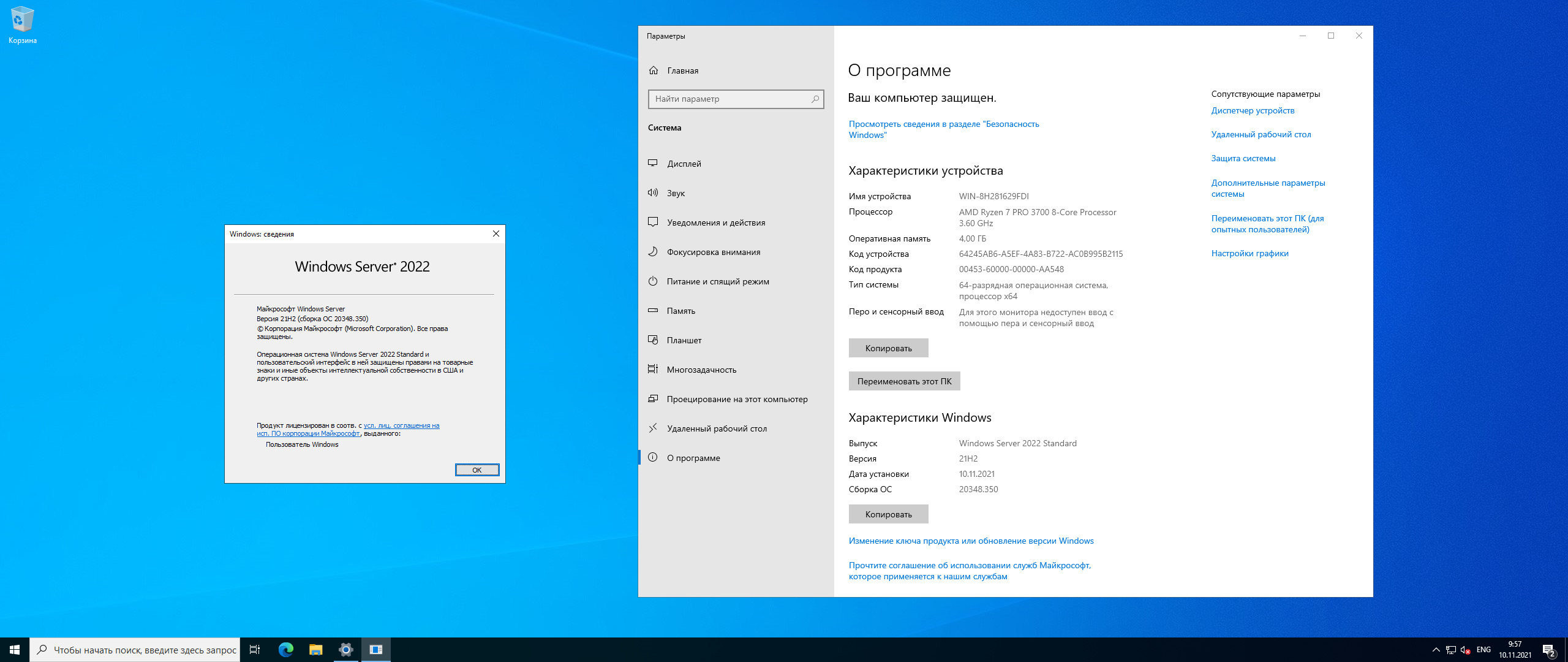Open Память settings page
Screen dimensions: 1568x662
[x=736, y=311]
